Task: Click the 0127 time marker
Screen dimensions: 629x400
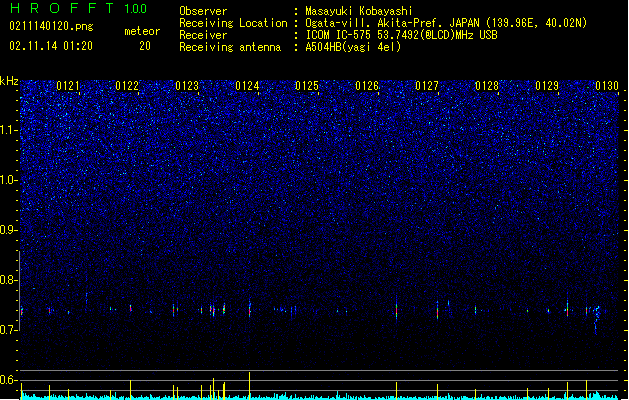Action: [427, 86]
